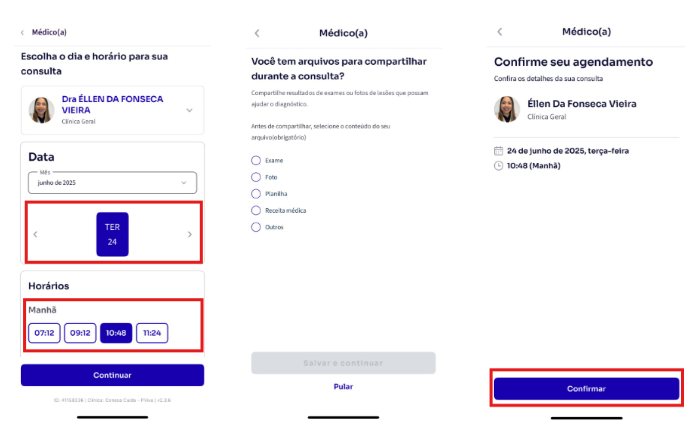This screenshot has height=435, width=697.
Task: Pick the 07:12 time slot
Action: tap(44, 333)
